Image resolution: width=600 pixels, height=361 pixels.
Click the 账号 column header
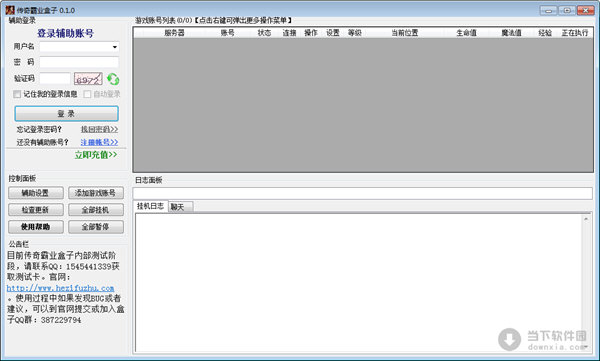(227, 33)
